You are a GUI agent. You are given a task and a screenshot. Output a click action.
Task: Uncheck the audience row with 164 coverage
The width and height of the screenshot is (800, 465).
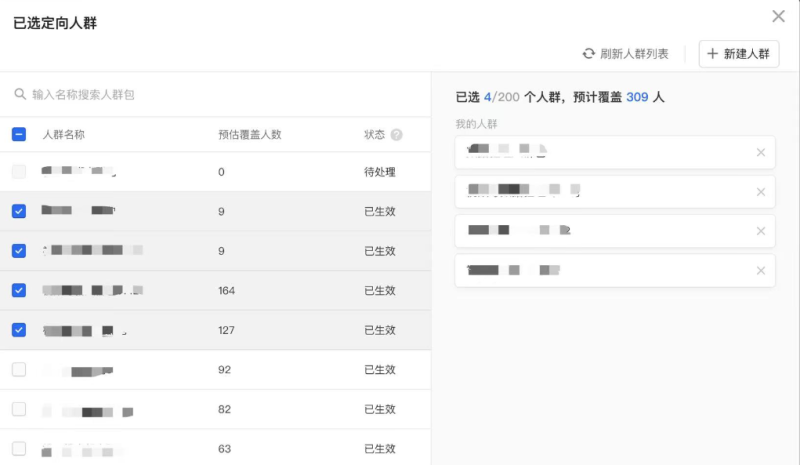19,290
